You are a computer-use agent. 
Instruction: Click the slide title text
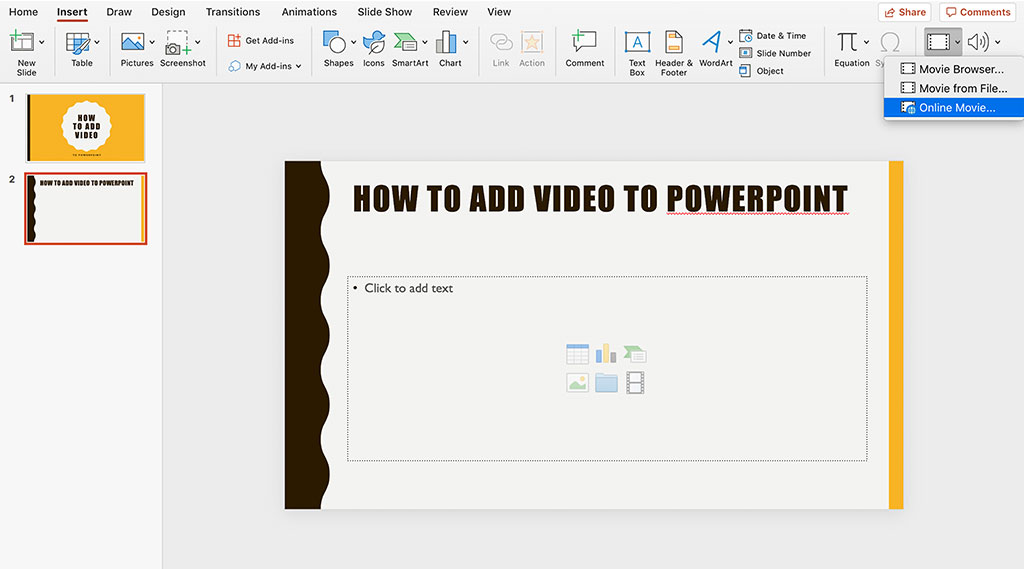click(x=600, y=199)
